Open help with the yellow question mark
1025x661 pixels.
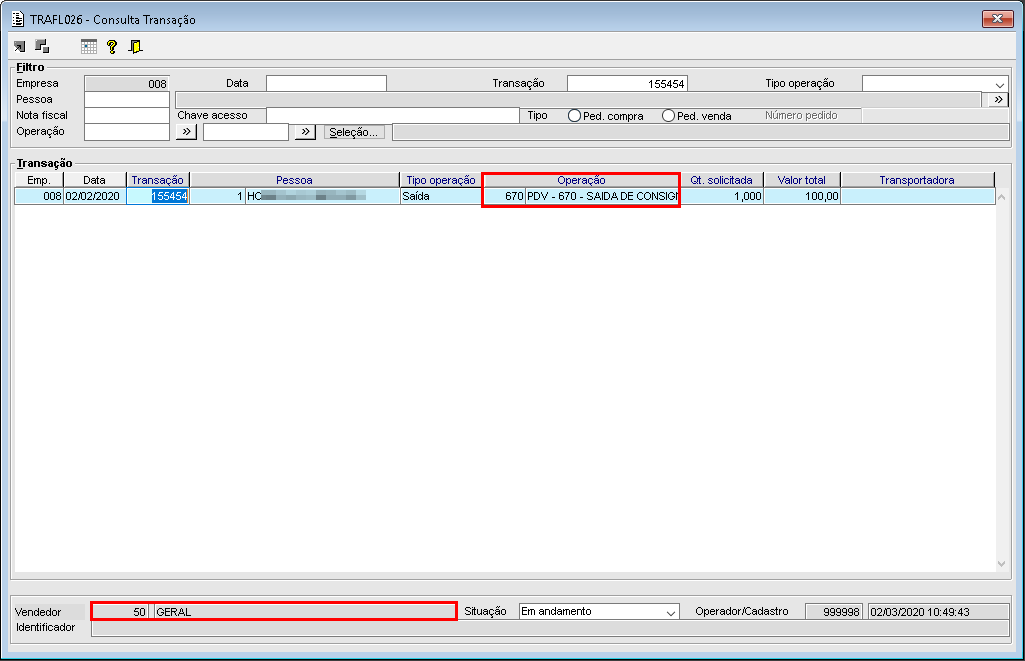point(112,46)
